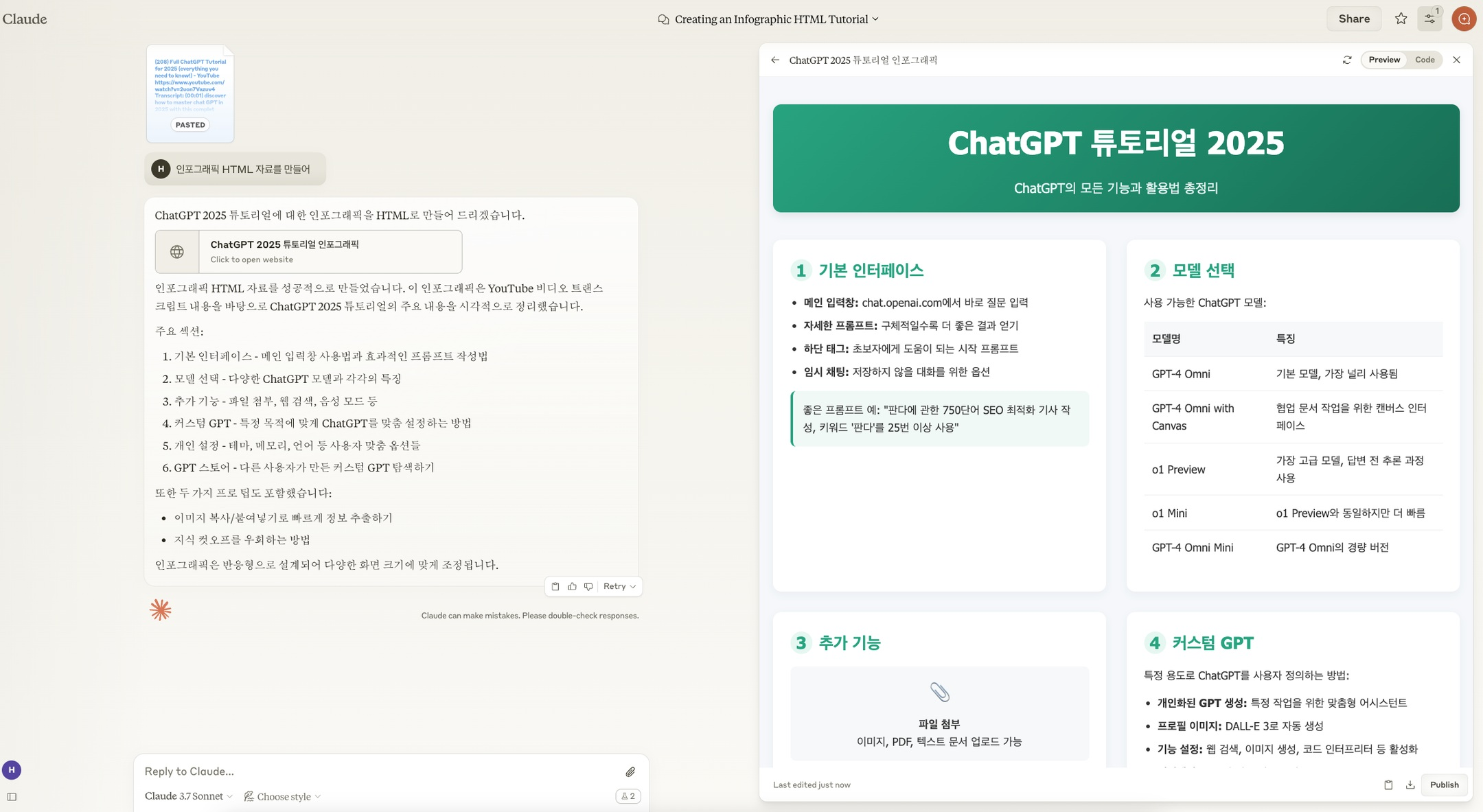1483x812 pixels.
Task: Click the 프로필 이미지 bullet item
Action: coord(1240,726)
